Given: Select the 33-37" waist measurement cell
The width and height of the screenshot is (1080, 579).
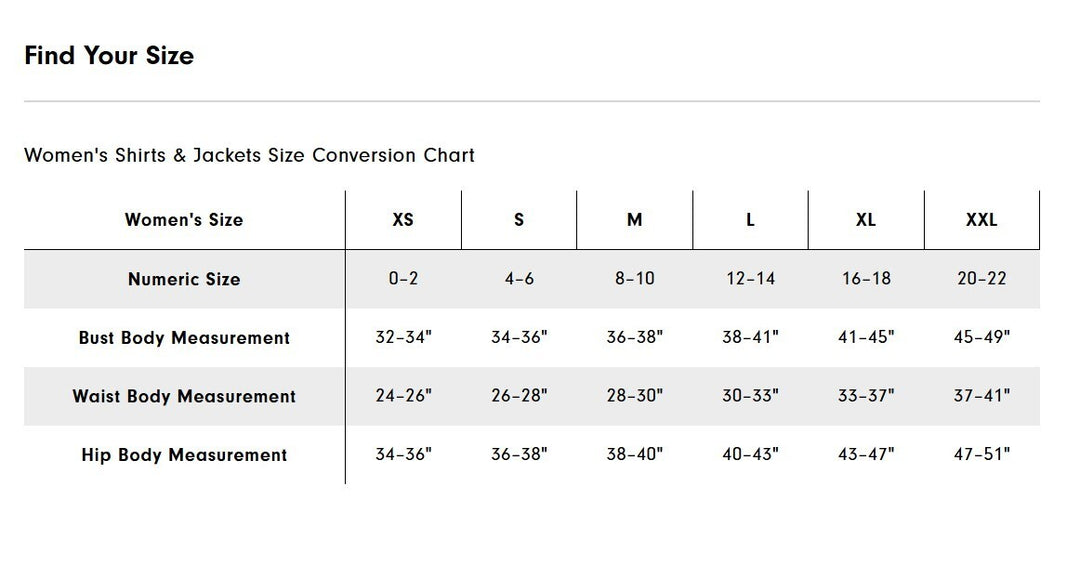Looking at the screenshot, I should tap(866, 395).
